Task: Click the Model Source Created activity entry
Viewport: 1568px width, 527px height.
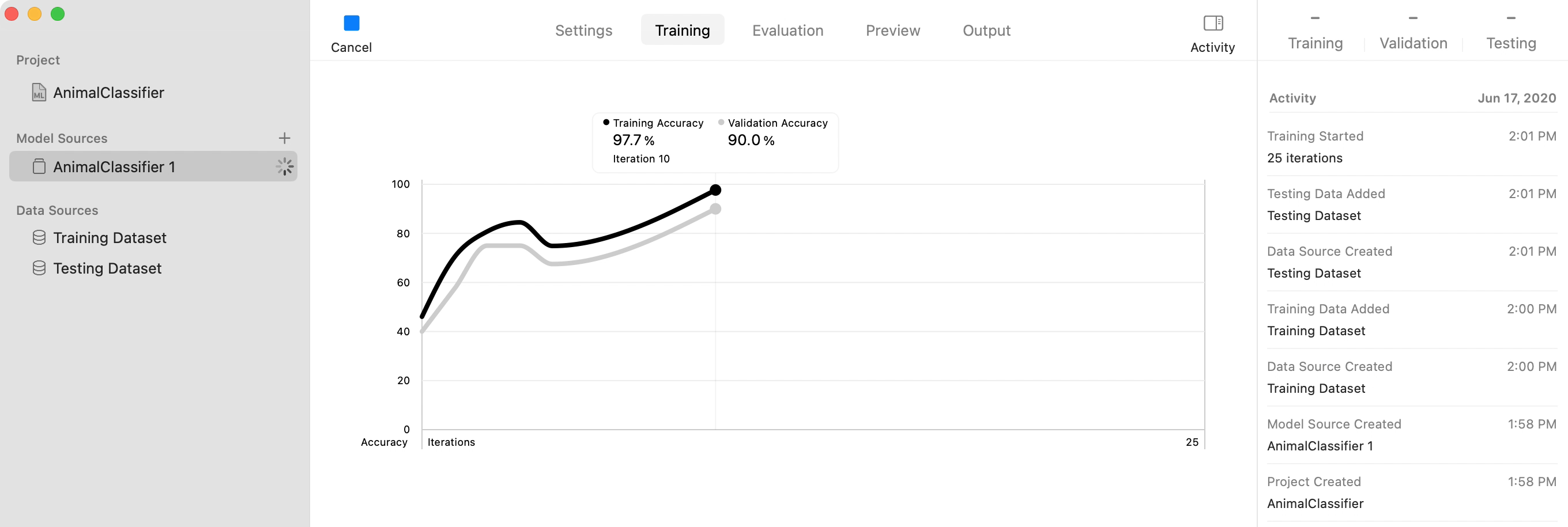Action: click(1411, 435)
